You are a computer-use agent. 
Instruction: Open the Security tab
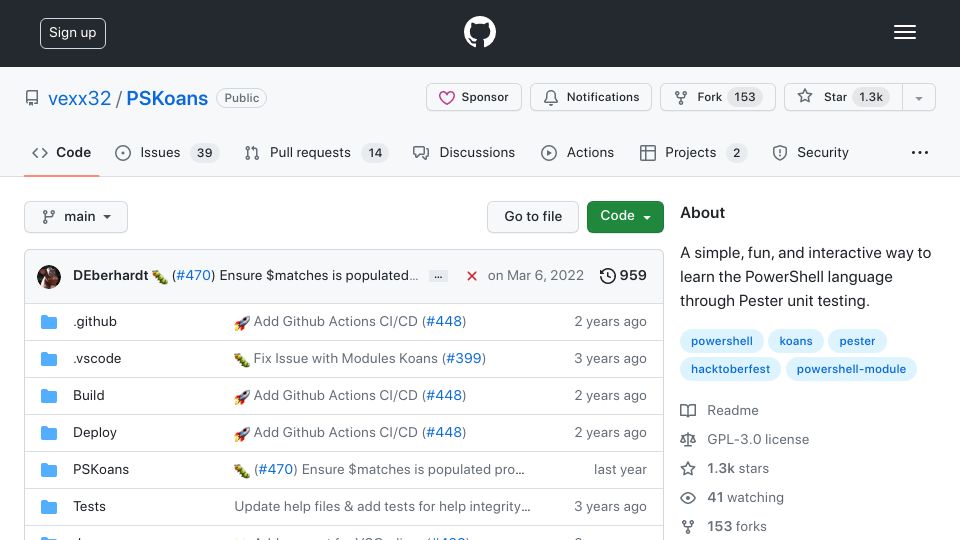811,152
